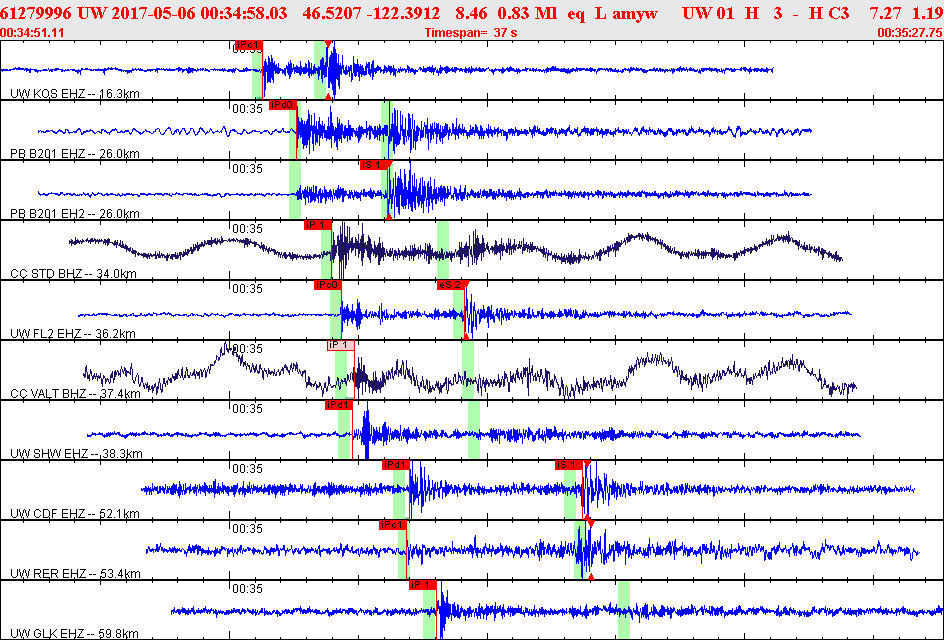Select the UW FL2 EHZ -- 36.2km label

pos(73,334)
